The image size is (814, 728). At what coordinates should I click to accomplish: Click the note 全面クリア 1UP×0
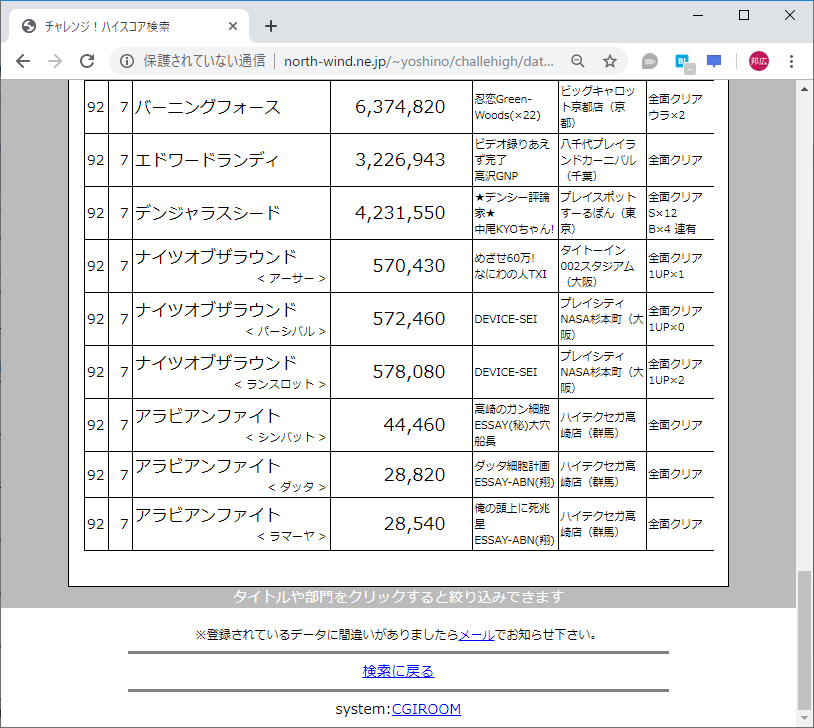coord(675,319)
